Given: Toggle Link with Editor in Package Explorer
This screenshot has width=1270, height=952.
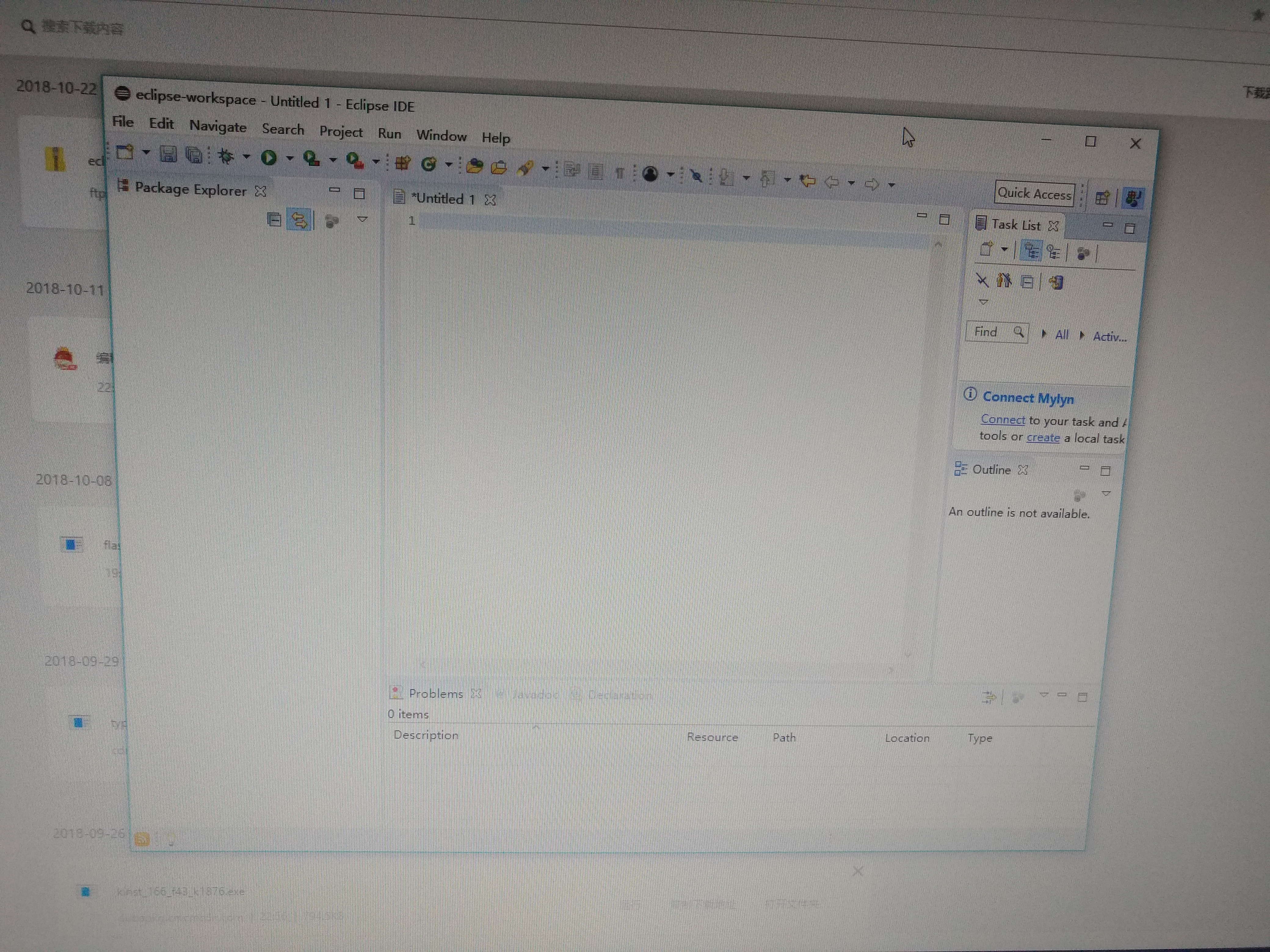Looking at the screenshot, I should 299,220.
